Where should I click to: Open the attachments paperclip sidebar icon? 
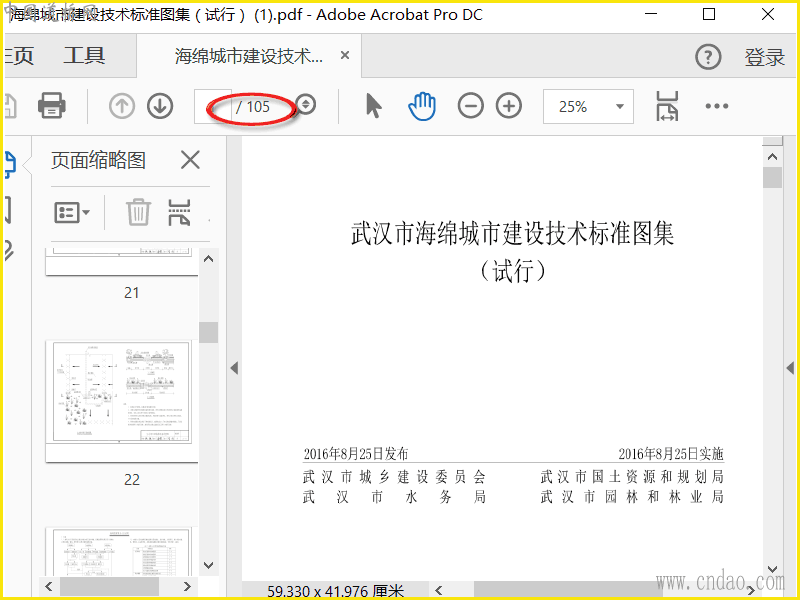coord(9,250)
